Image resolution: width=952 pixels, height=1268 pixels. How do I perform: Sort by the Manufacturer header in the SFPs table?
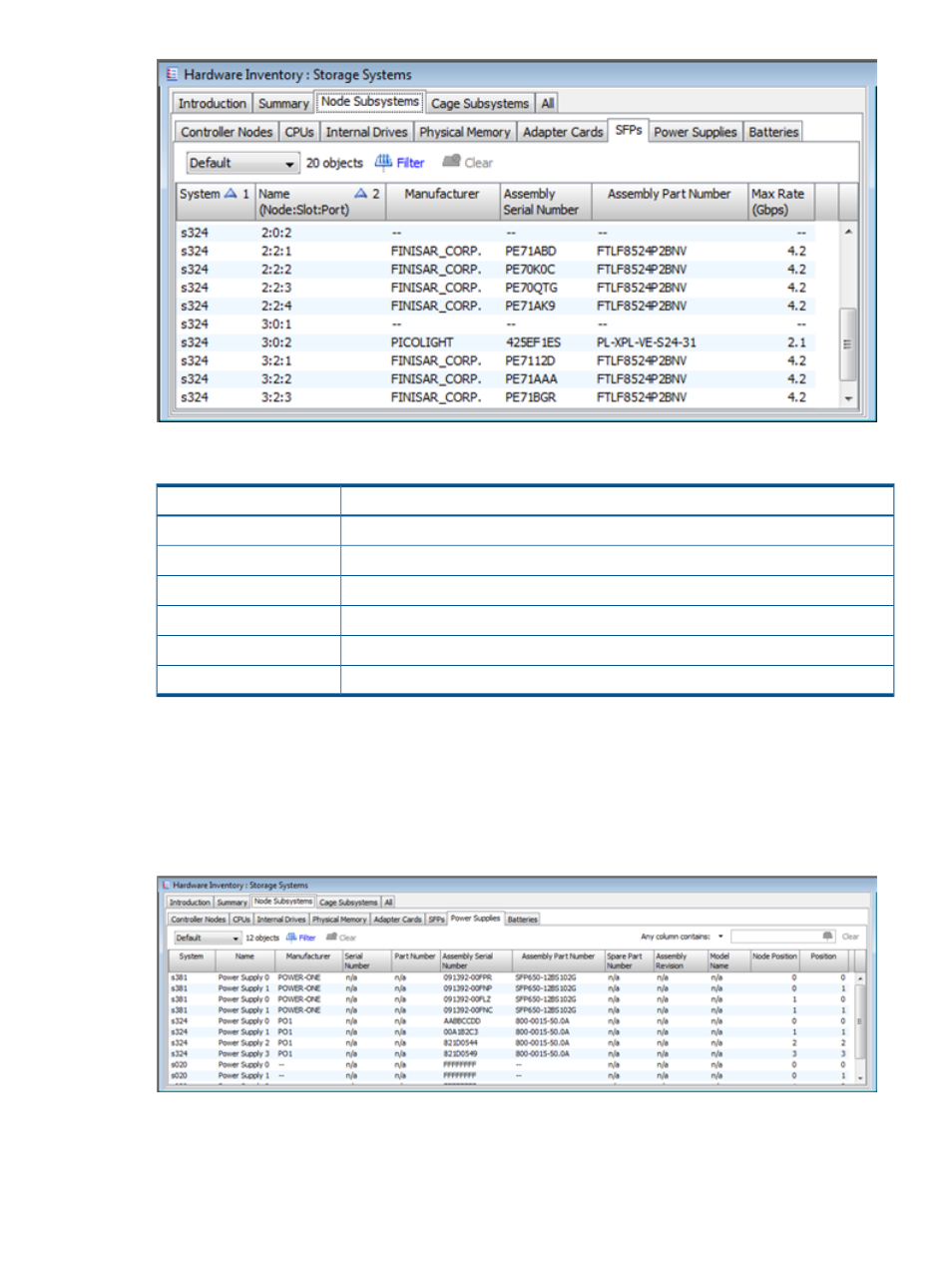[442, 202]
